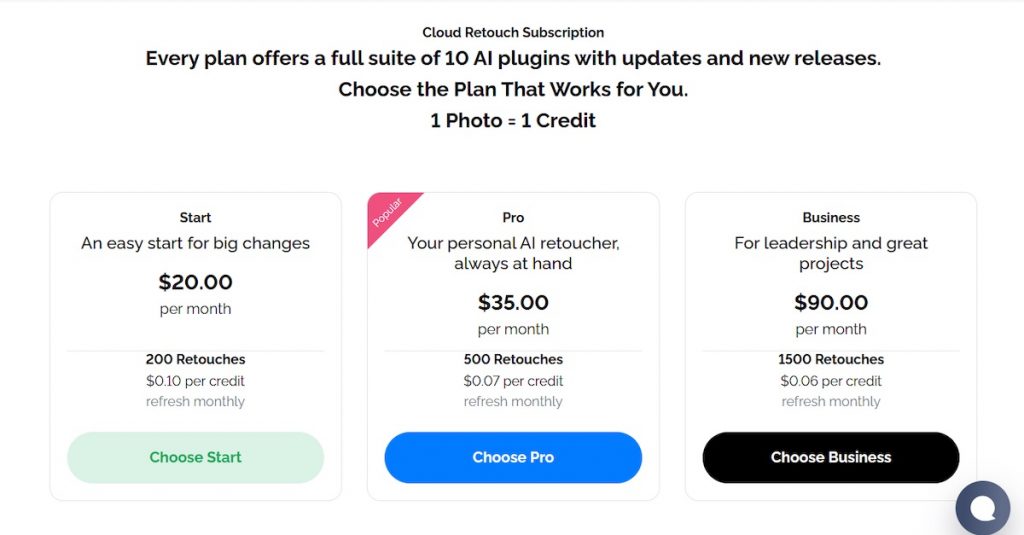Screen dimensions: 1024x535
Task: Select the Pro plan title
Action: coord(513,217)
